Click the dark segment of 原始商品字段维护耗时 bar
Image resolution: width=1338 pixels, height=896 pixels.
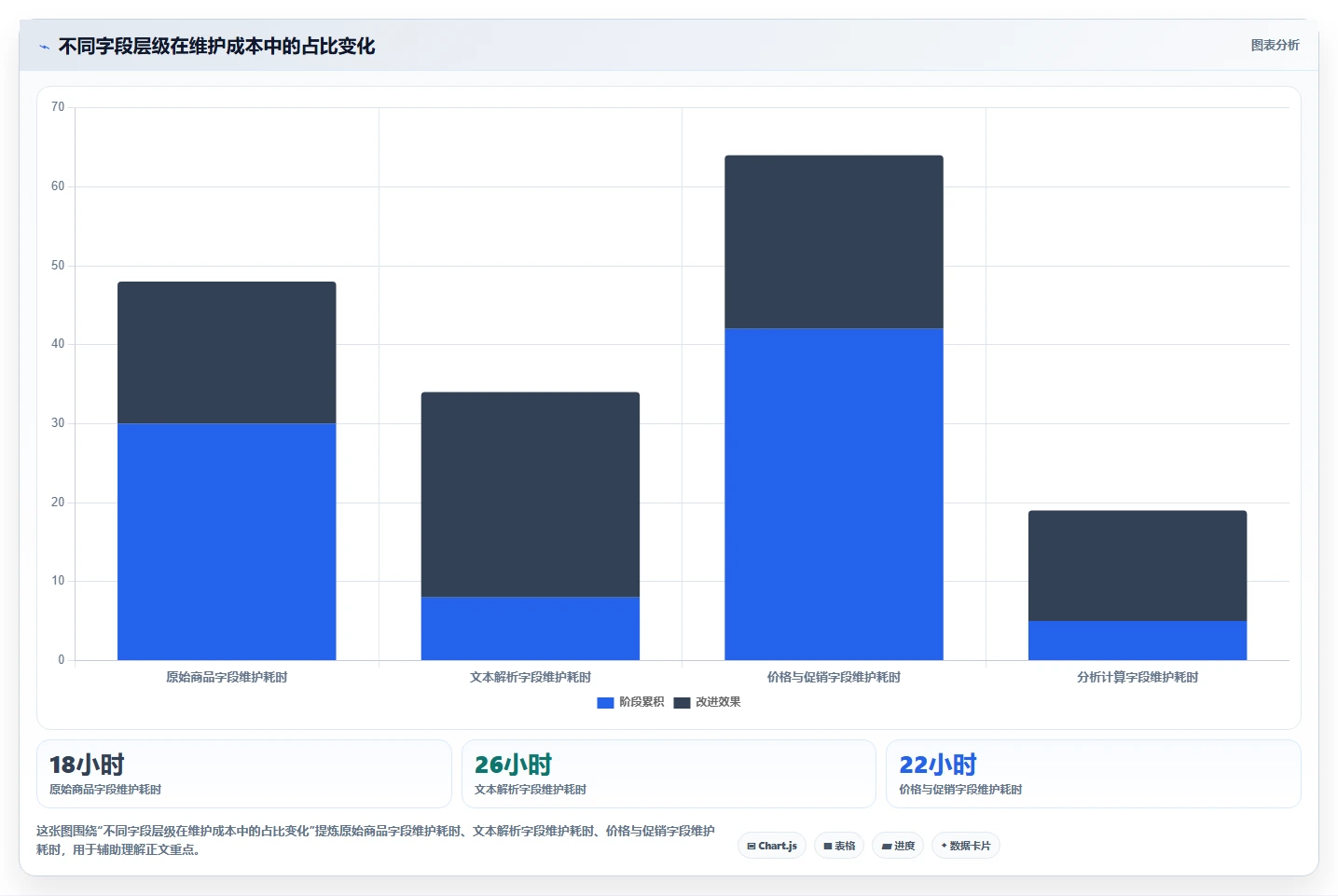(x=227, y=352)
